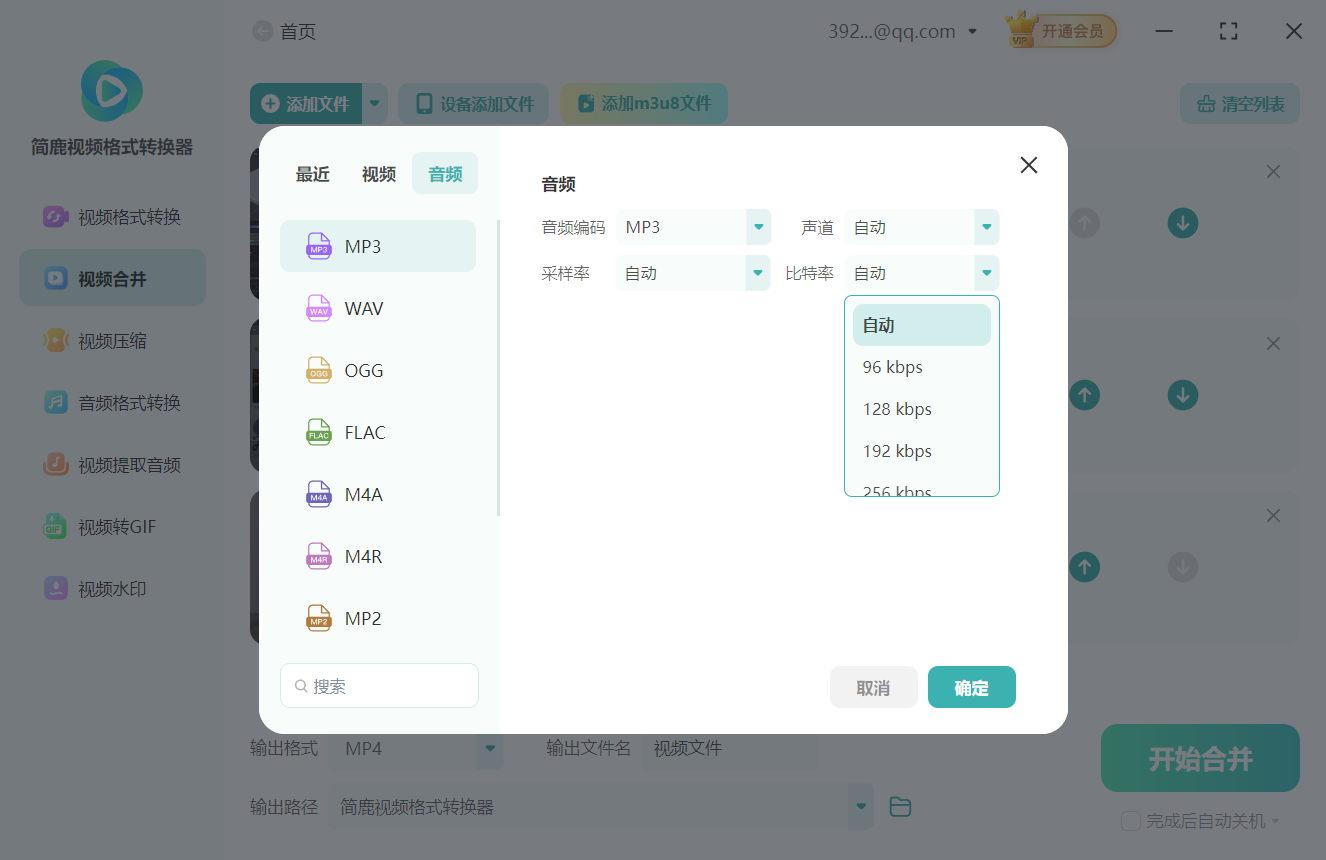The width and height of the screenshot is (1326, 860).
Task: Open the output path folder browser icon
Action: tap(899, 806)
